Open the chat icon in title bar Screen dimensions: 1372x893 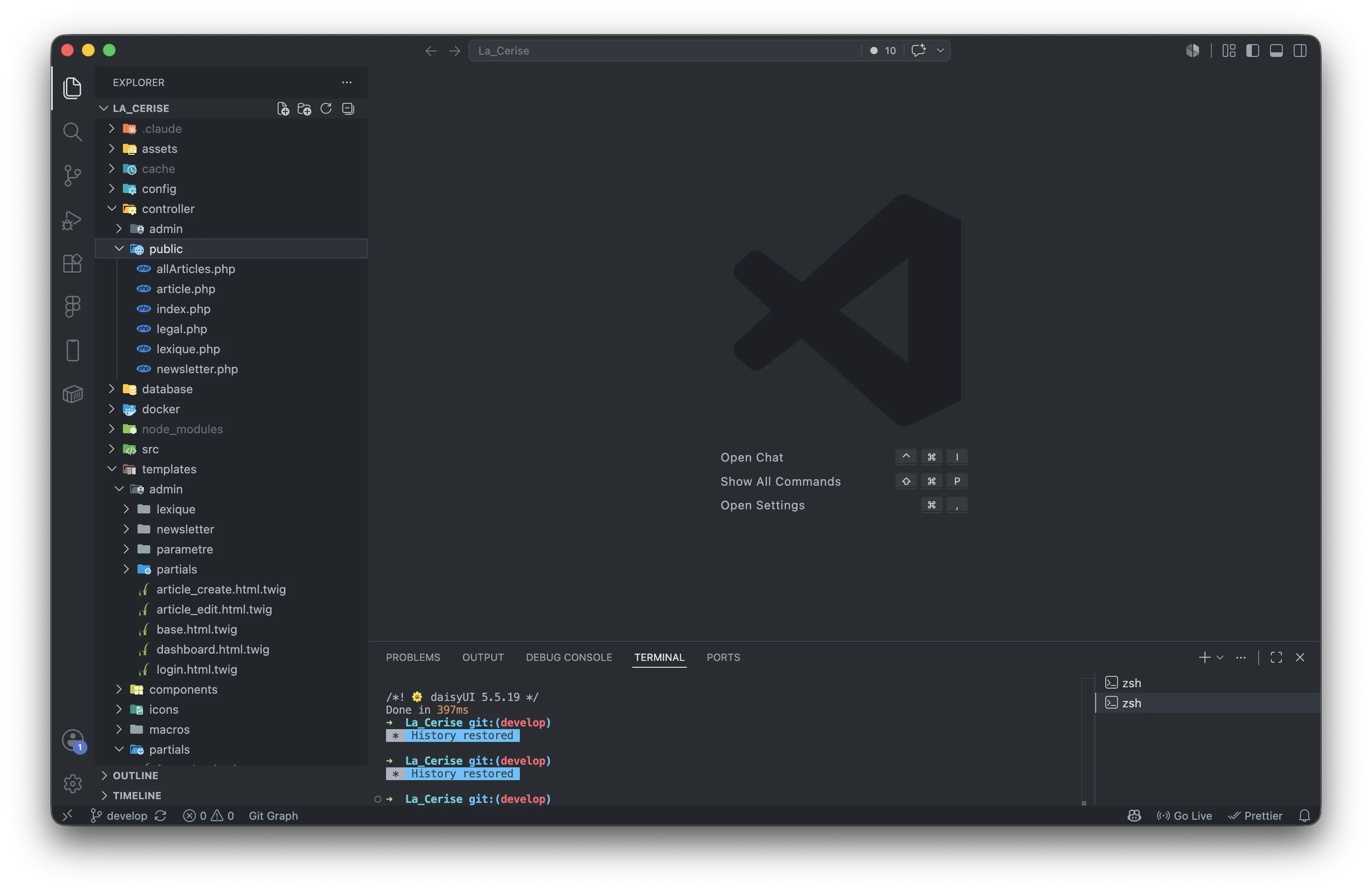[918, 51]
